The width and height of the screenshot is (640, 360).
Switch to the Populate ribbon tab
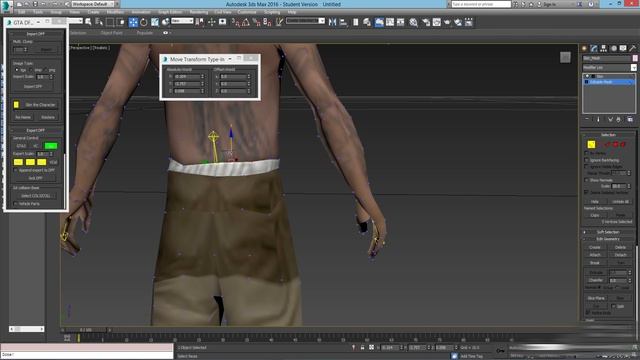(144, 33)
